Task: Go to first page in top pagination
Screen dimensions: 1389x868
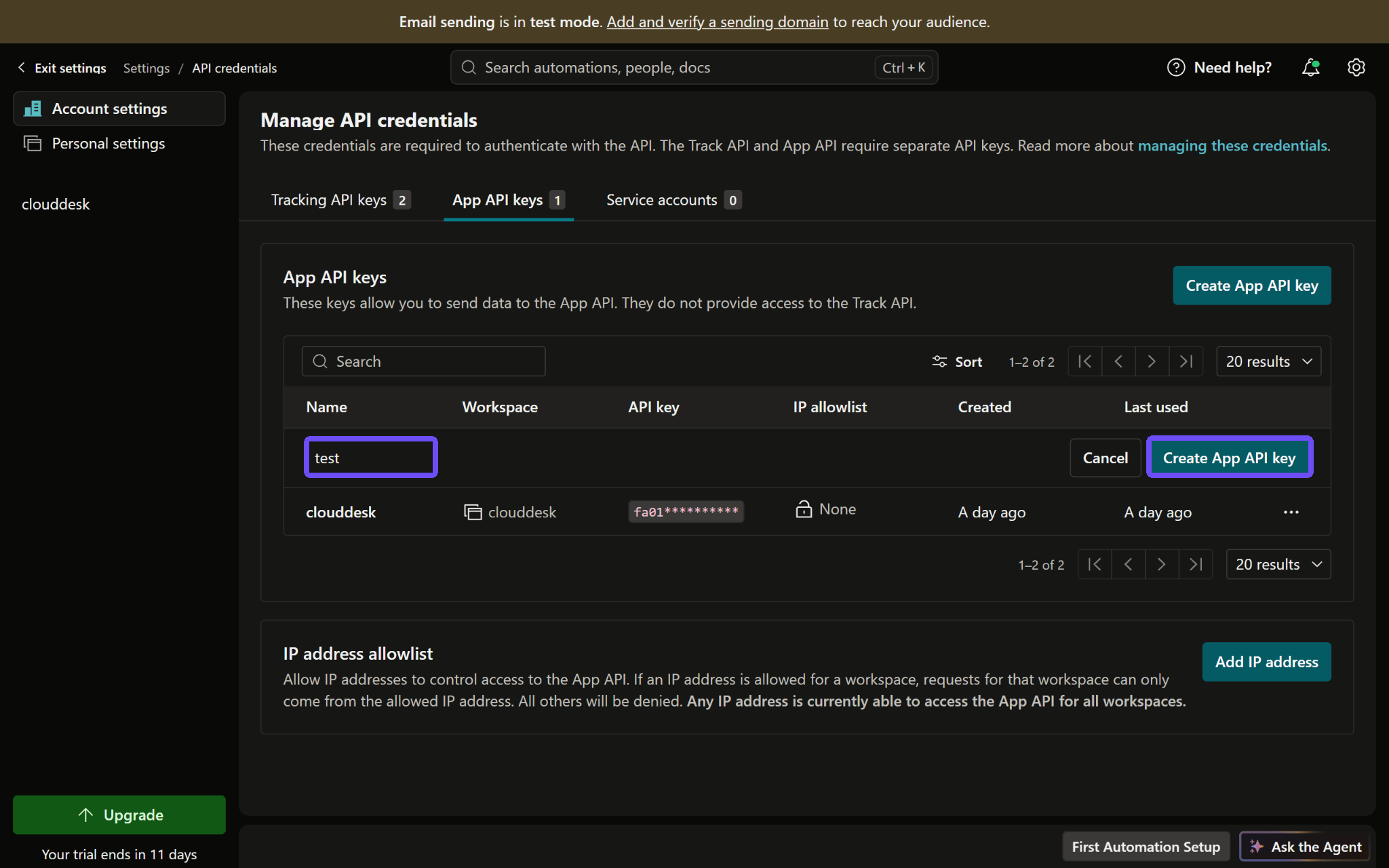Action: click(x=1085, y=361)
